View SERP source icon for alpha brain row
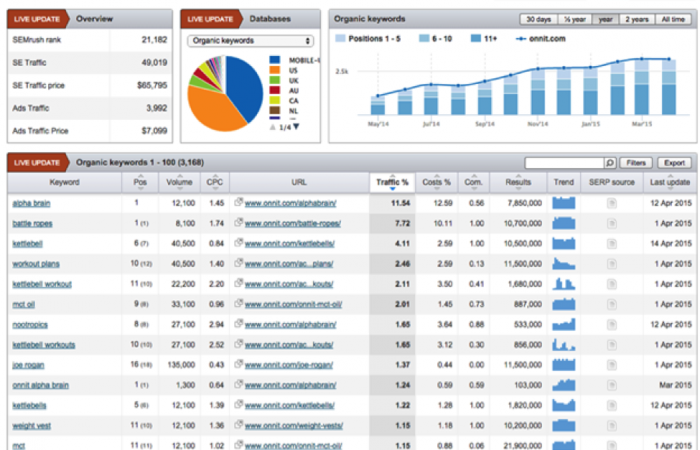Screen dimensions: 700x450 (612, 204)
